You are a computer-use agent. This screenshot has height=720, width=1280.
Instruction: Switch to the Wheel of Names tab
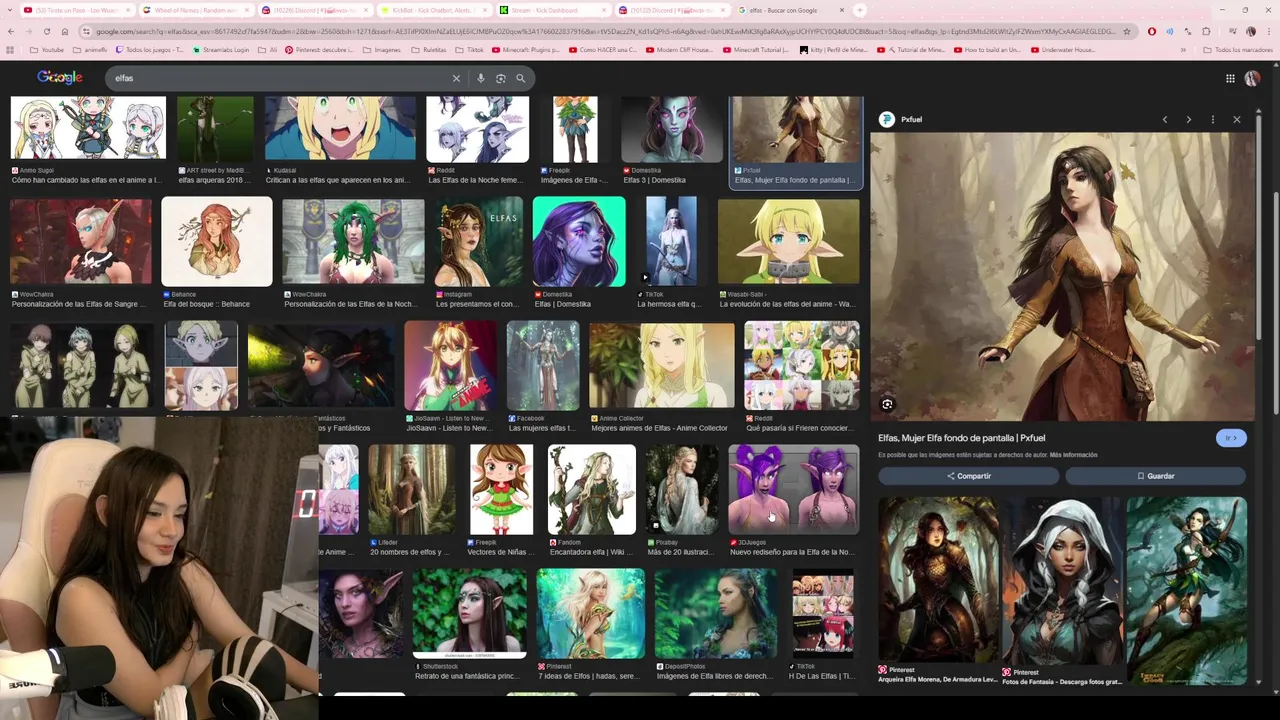point(195,10)
